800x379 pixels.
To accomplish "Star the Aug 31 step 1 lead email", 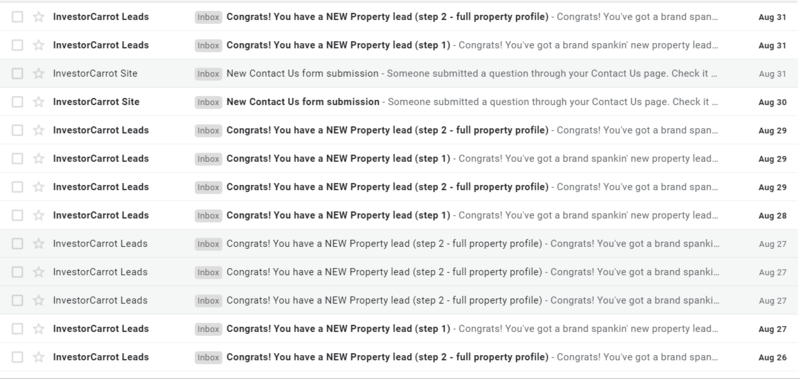I will (x=39, y=45).
